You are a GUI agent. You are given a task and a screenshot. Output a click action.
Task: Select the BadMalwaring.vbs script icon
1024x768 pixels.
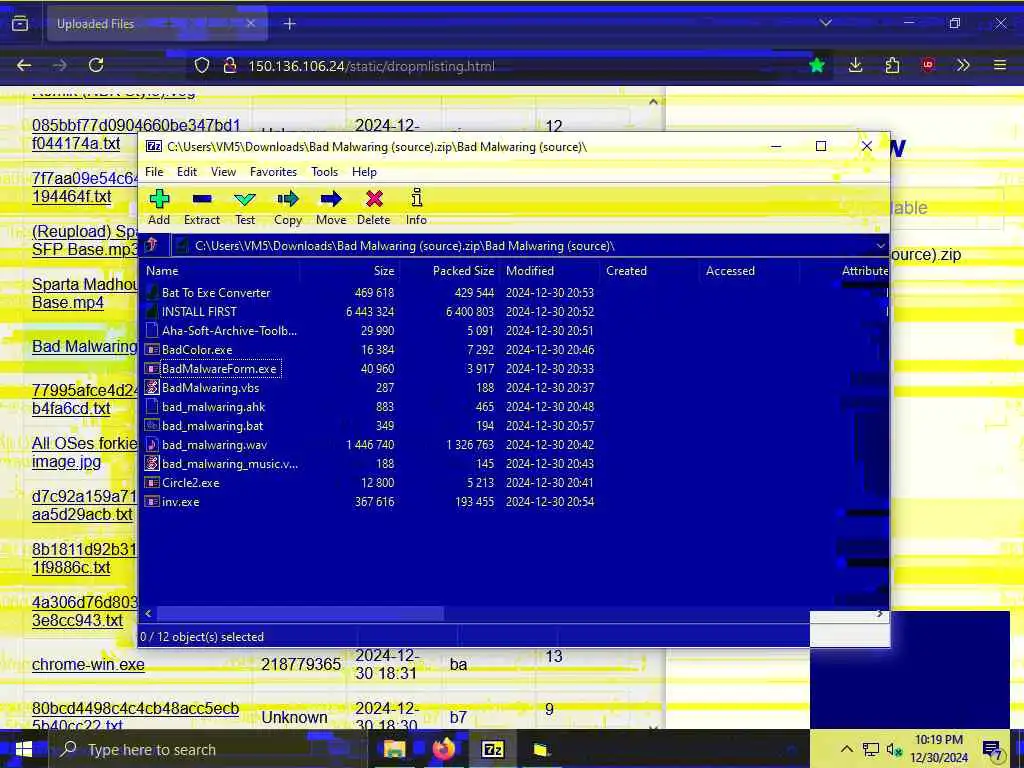[x=152, y=387]
